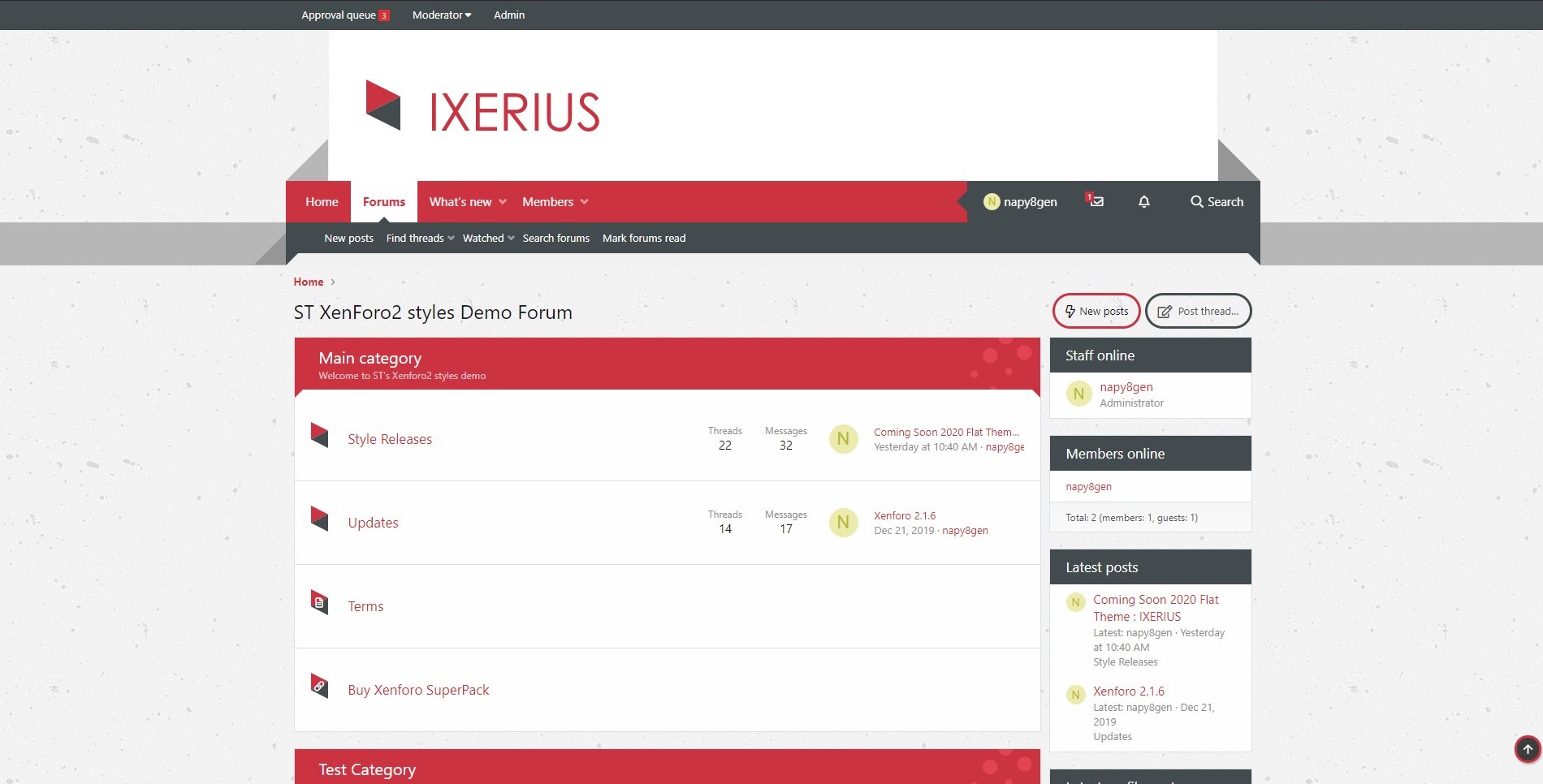Click the Search magnifier button
This screenshot has height=784, width=1543.
tap(1217, 201)
